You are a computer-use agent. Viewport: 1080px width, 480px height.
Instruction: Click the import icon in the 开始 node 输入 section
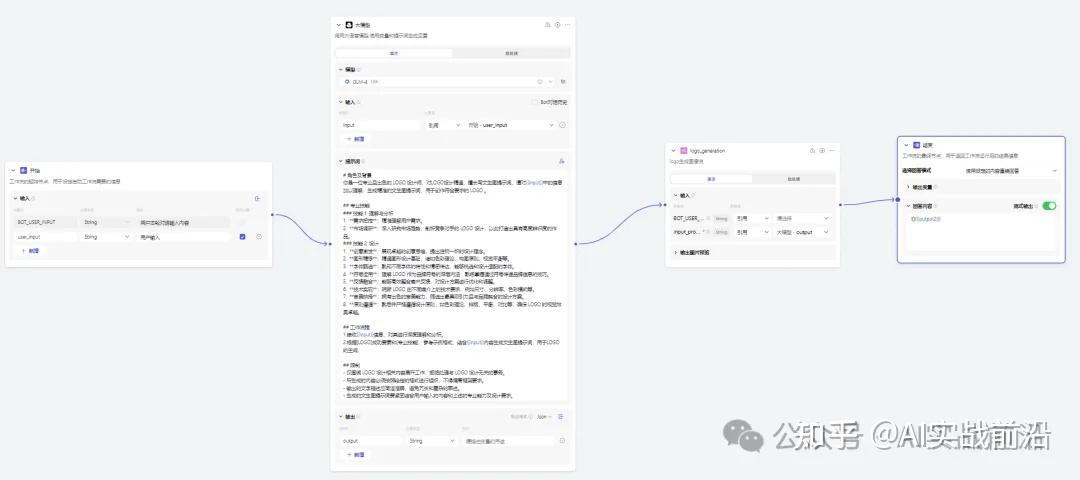coord(258,198)
